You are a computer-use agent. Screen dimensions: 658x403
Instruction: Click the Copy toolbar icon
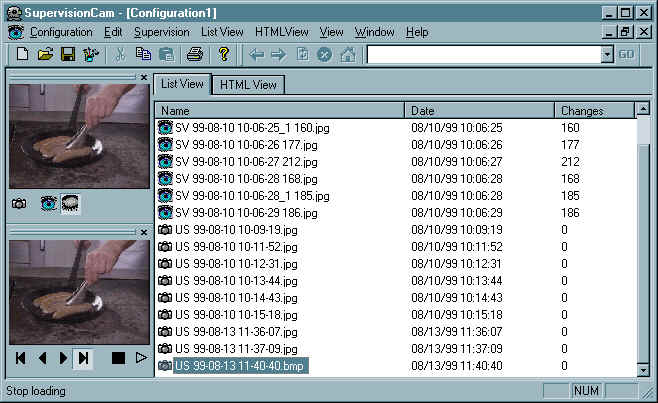click(144, 54)
